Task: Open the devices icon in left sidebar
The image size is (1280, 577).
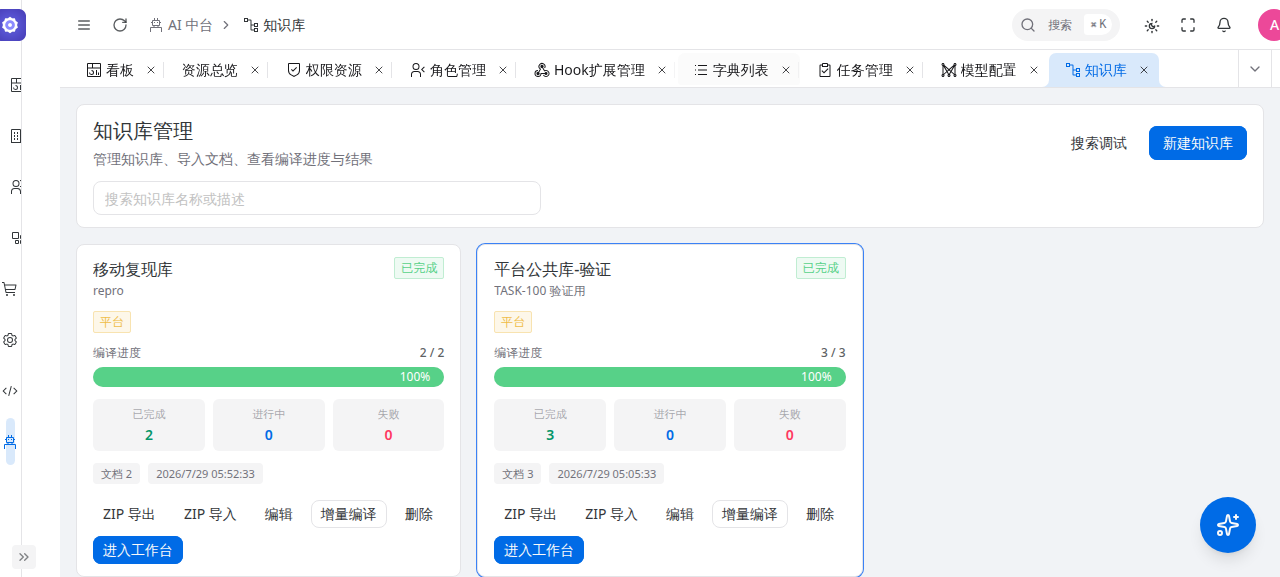Action: (16, 238)
